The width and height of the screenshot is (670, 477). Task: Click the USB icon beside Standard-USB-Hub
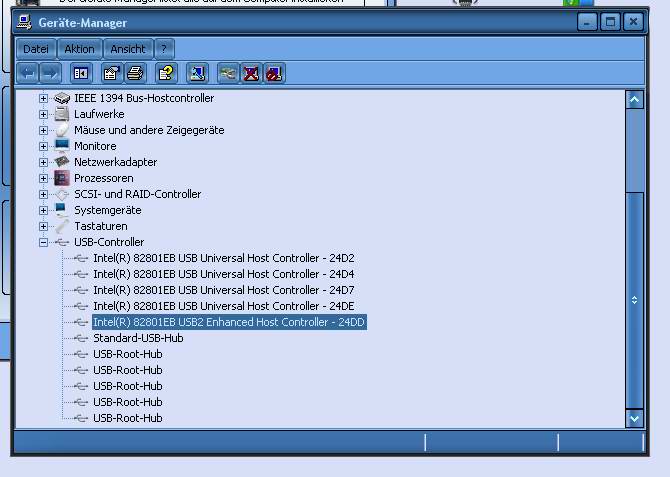[x=80, y=338]
